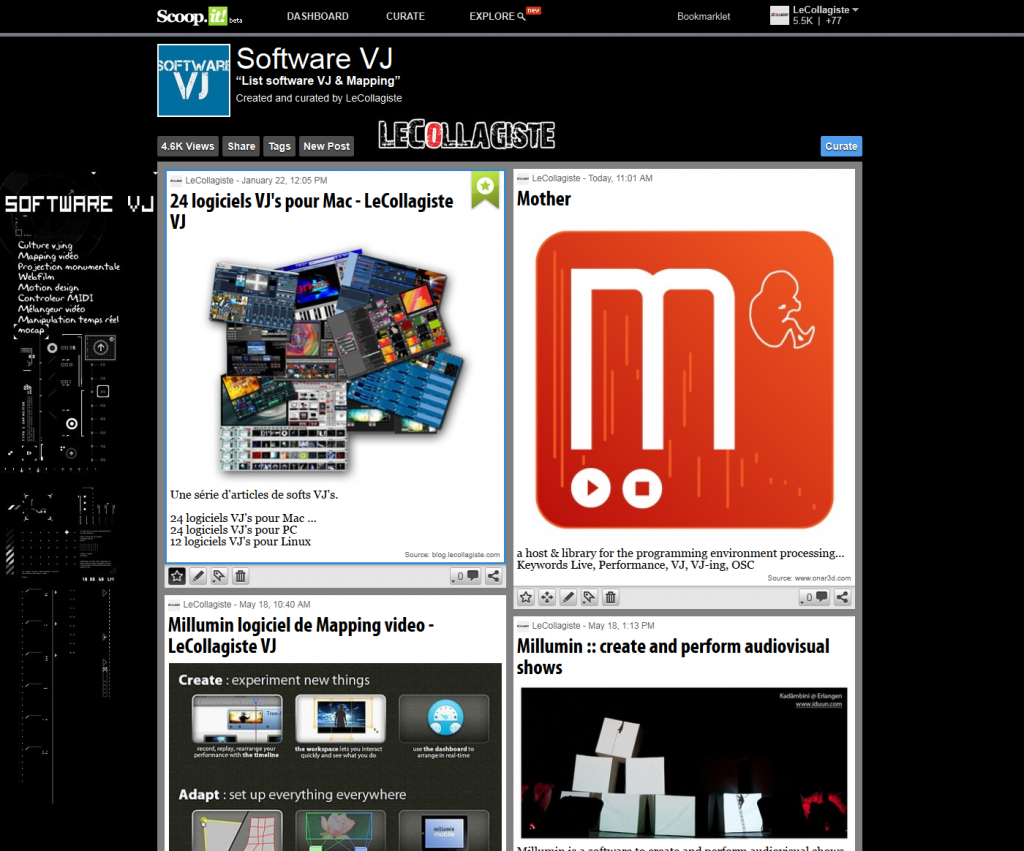Click the Share button under the topic title
This screenshot has height=851, width=1024.
[242, 146]
